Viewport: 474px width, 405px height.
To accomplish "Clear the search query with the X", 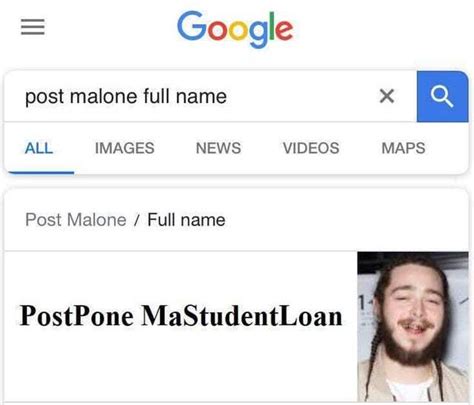I will coord(387,96).
